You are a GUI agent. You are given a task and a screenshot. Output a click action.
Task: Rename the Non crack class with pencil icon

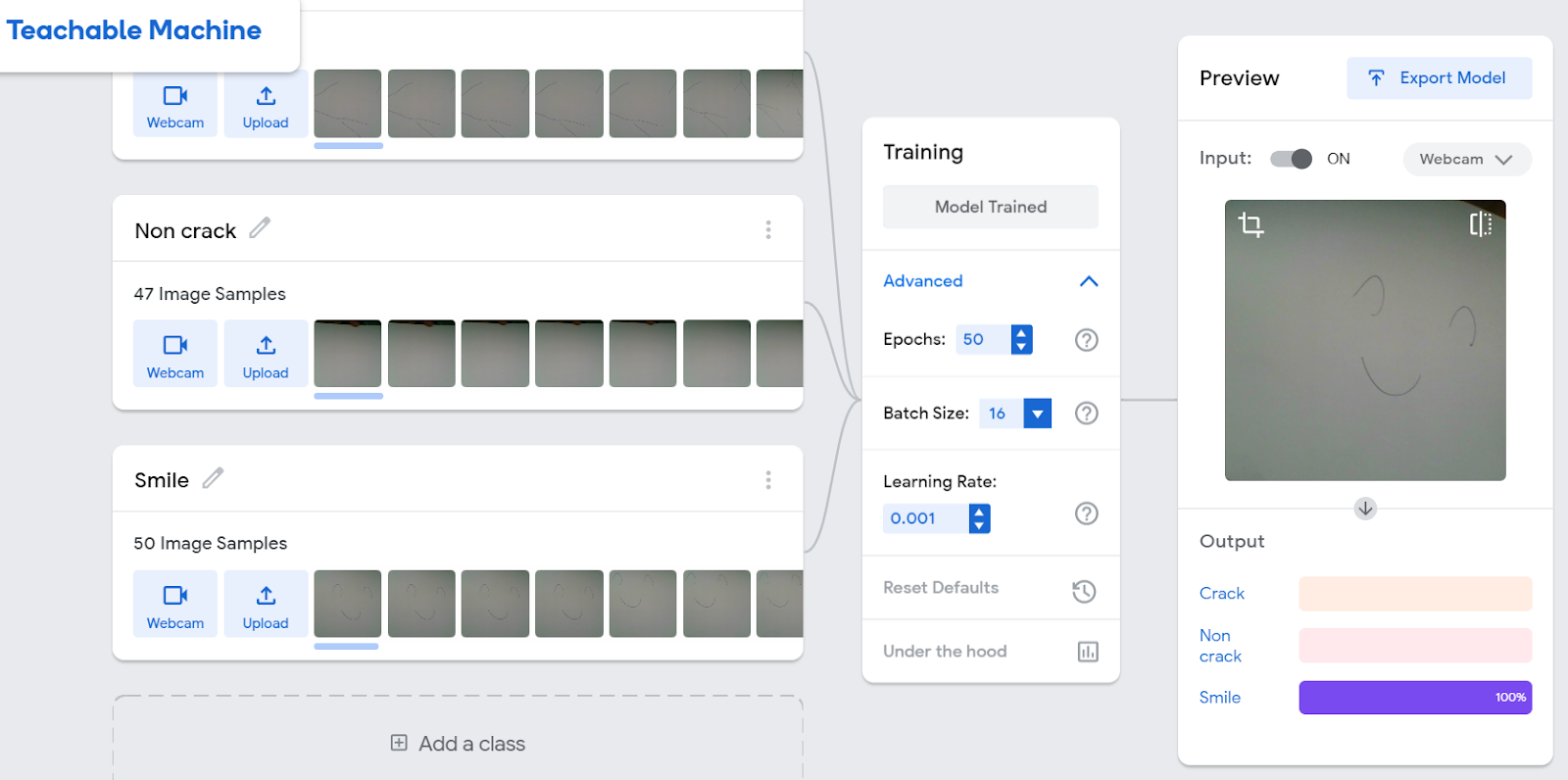tap(260, 228)
